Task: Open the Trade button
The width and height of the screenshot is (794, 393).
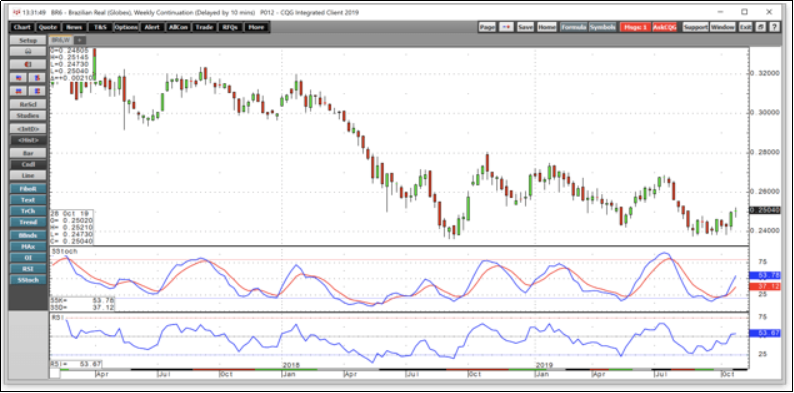Action: (205, 27)
